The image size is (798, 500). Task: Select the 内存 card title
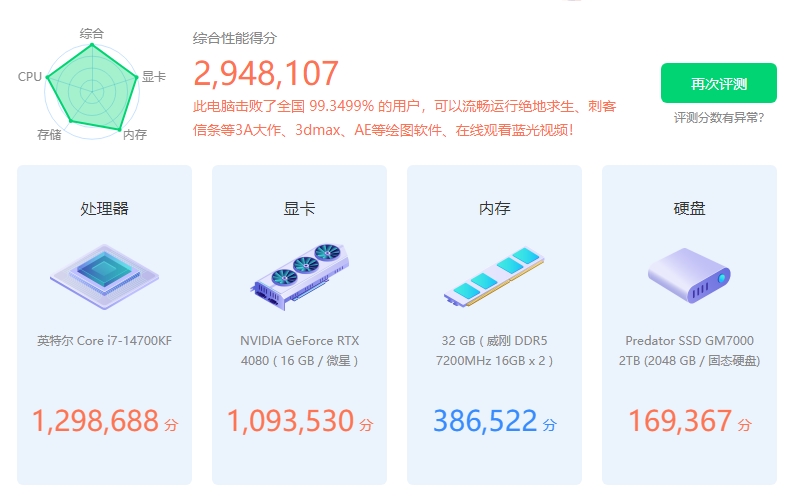pos(494,208)
